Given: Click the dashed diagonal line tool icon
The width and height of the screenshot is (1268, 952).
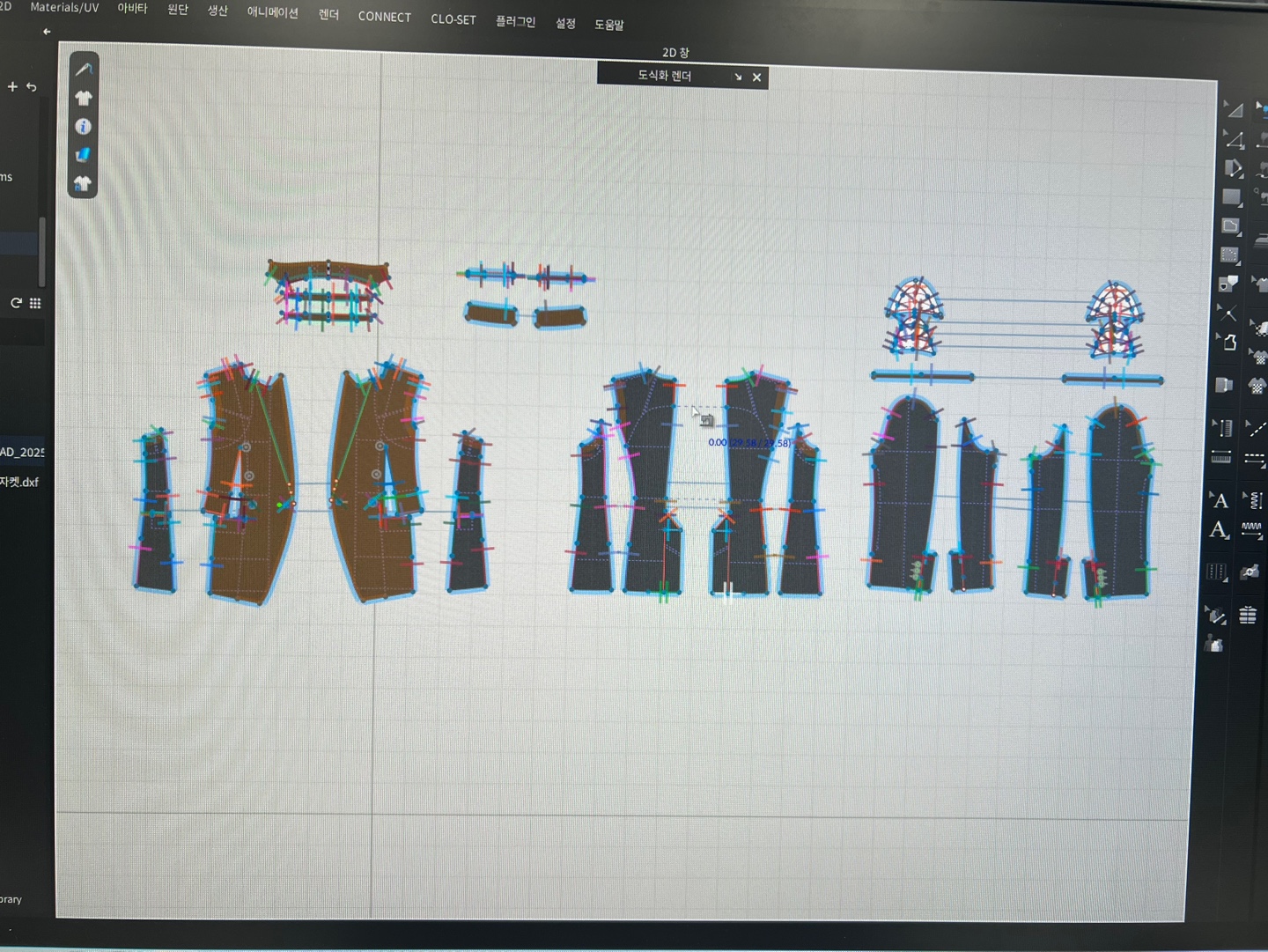Looking at the screenshot, I should (1256, 429).
